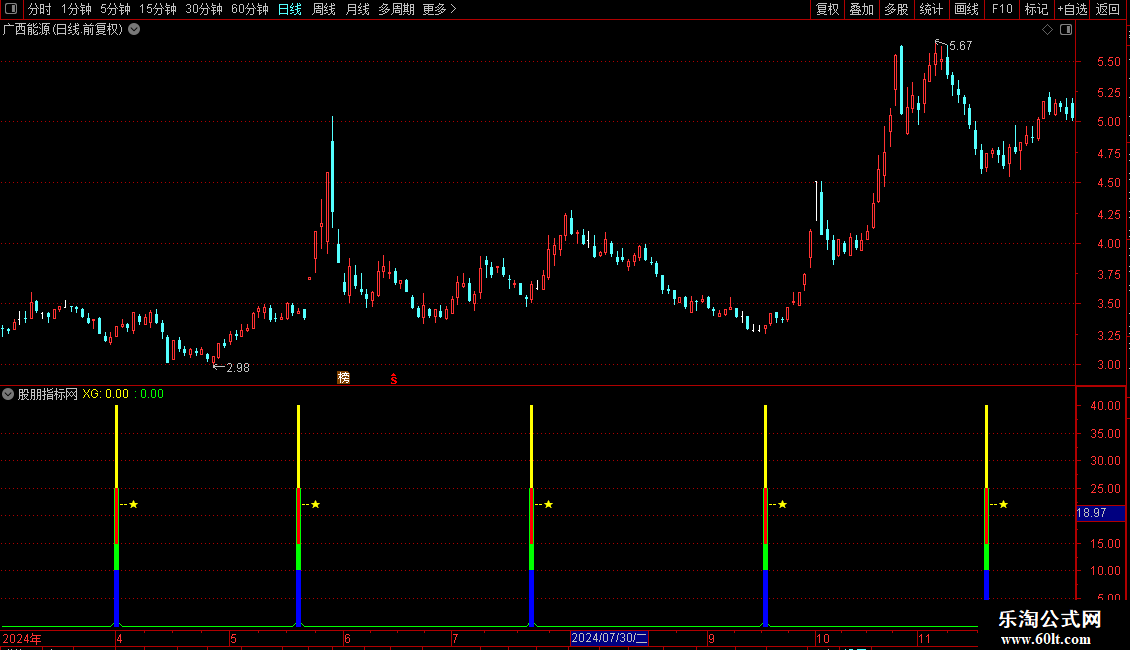
Task: Click the star signal in mid-July
Action: click(548, 504)
